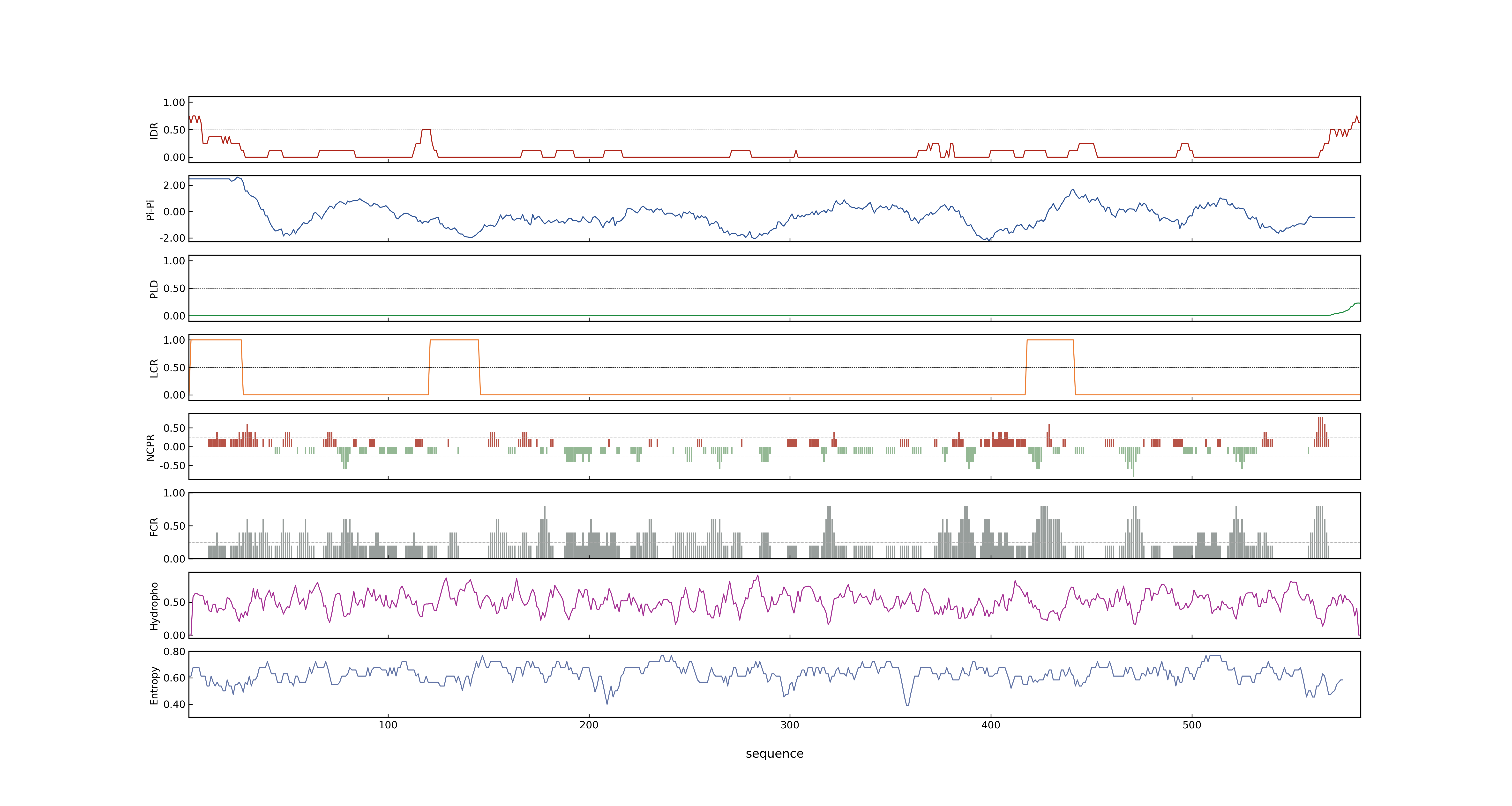Image resolution: width=1512 pixels, height=806 pixels.
Task: Click the 0.50 tick of Hydropho panel
Action: click(x=174, y=602)
